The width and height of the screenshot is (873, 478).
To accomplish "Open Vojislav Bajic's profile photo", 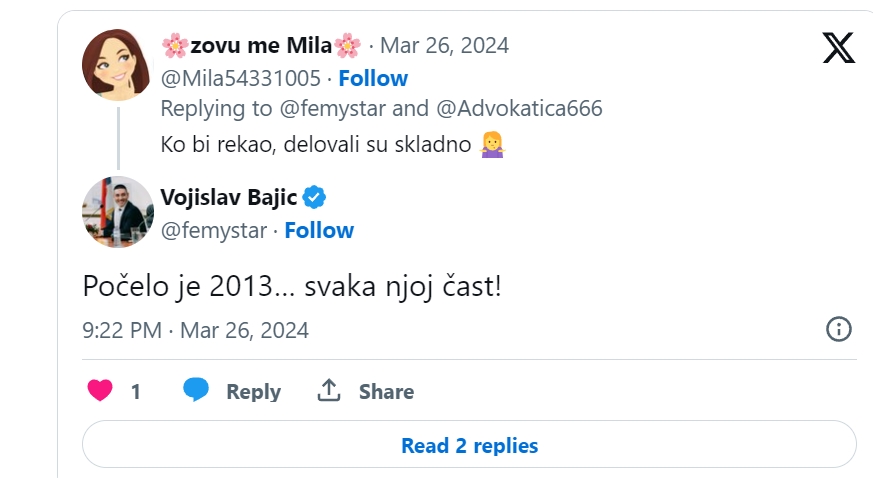I will coord(117,211).
